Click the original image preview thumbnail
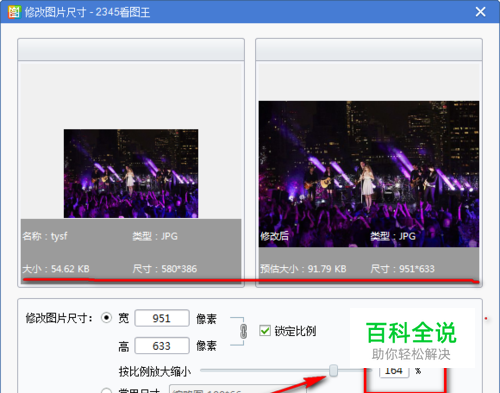Screen dimensions: 500x393 (131, 174)
